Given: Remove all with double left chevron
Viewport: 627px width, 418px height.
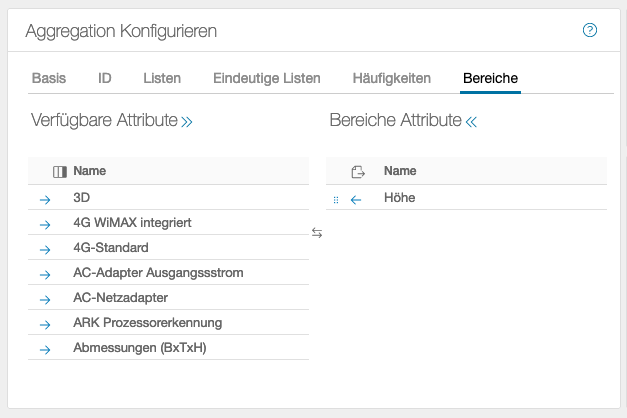Looking at the screenshot, I should coord(471,121).
